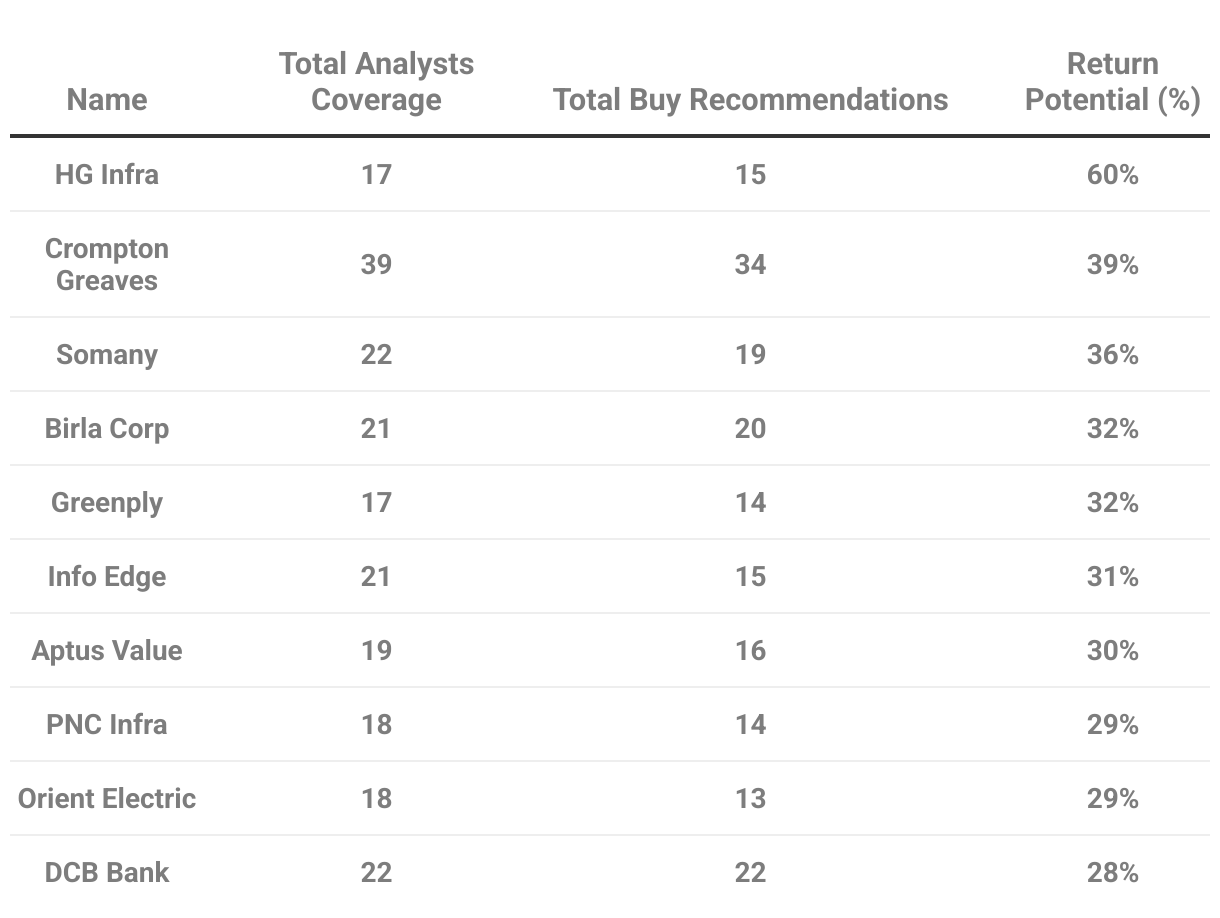This screenshot has height=918, width=1220.
Task: Click the Total Analysts Coverage header
Action: point(376,82)
